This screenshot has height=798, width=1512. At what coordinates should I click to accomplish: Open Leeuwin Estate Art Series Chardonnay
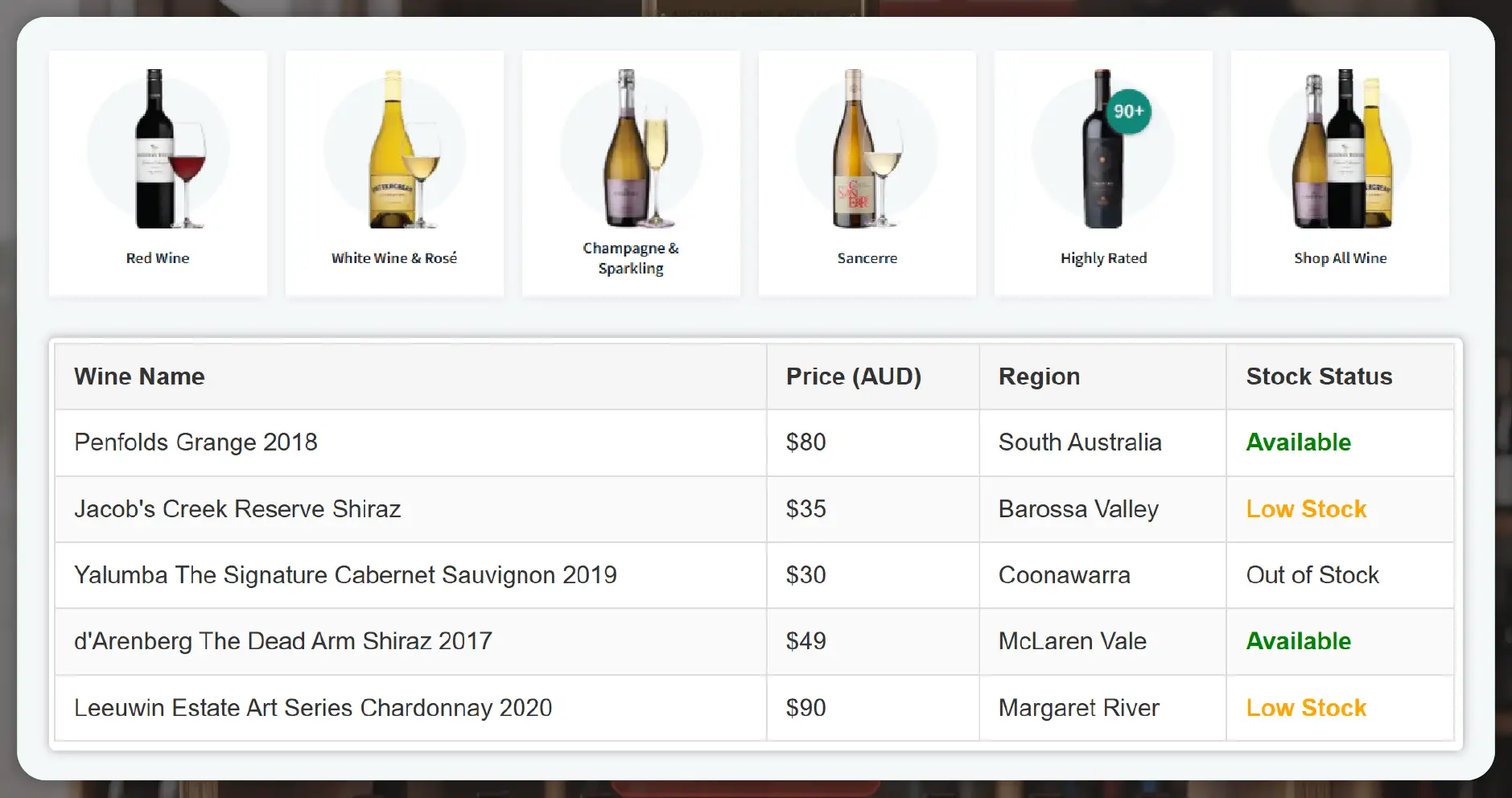click(x=312, y=708)
